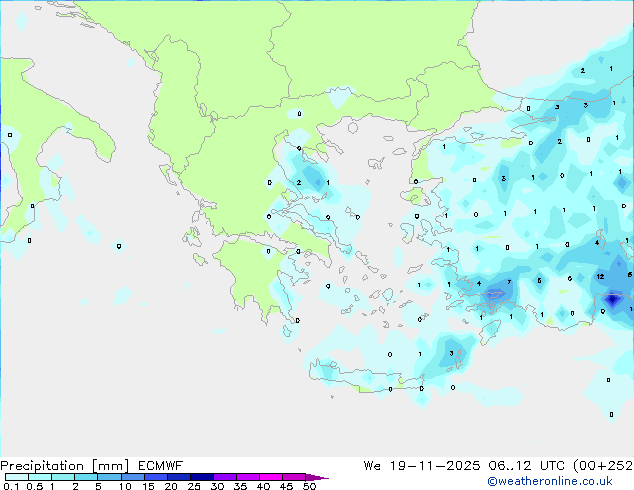Click the "0.1" legend scale label
Image resolution: width=634 pixels, height=490 pixels.
(x=11, y=486)
